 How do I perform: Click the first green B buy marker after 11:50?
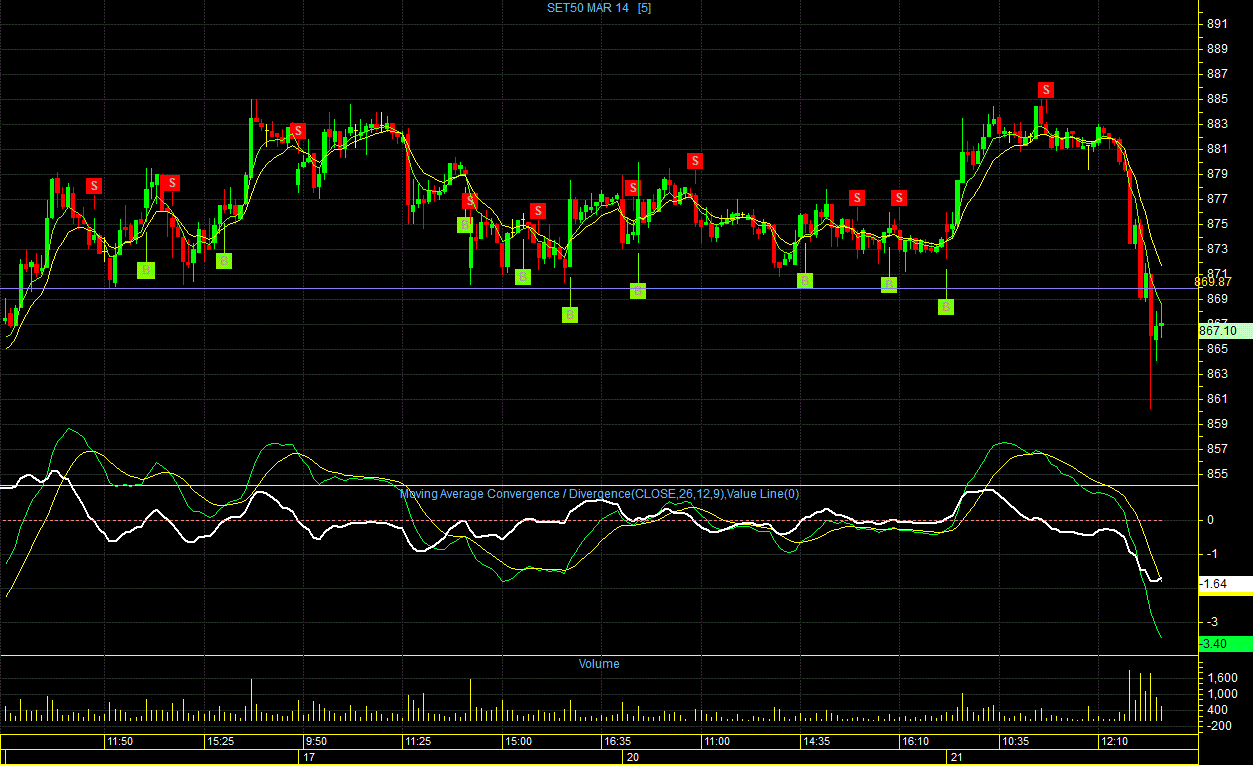146,270
